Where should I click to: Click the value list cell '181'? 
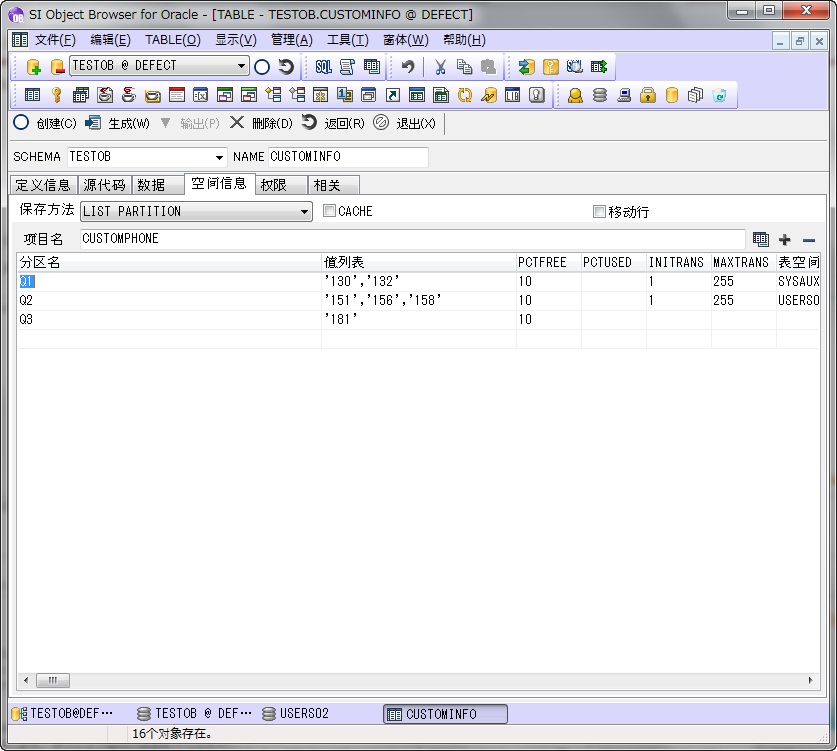pos(418,320)
